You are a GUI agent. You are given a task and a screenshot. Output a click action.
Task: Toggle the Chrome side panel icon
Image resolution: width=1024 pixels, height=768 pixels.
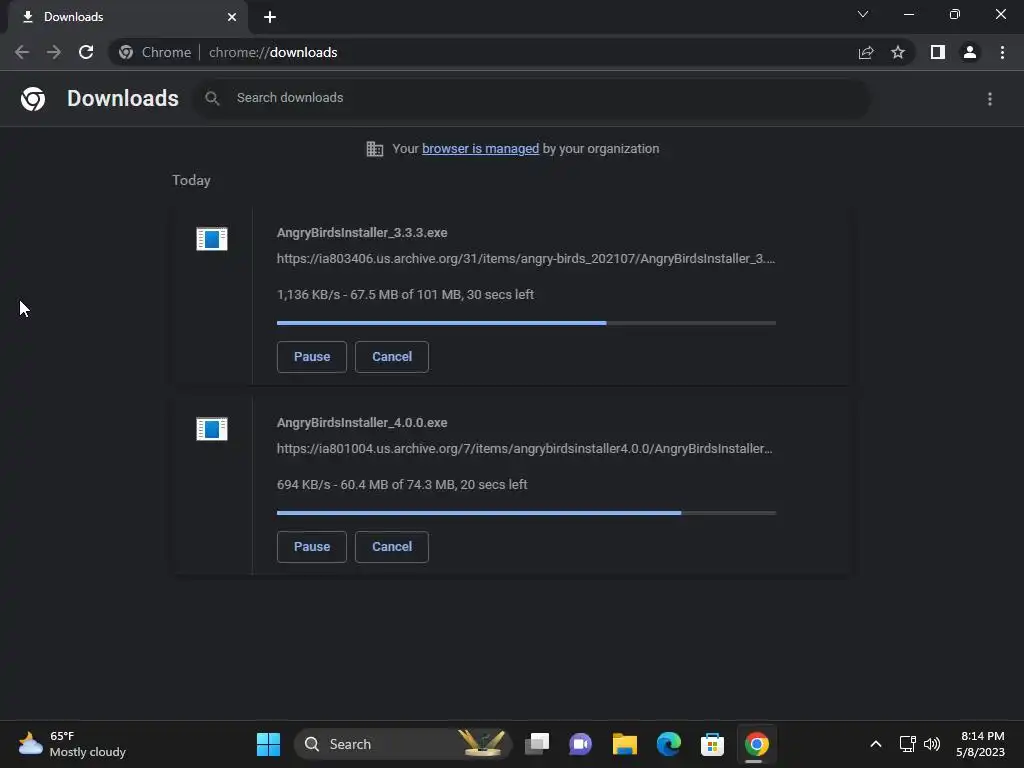[938, 52]
